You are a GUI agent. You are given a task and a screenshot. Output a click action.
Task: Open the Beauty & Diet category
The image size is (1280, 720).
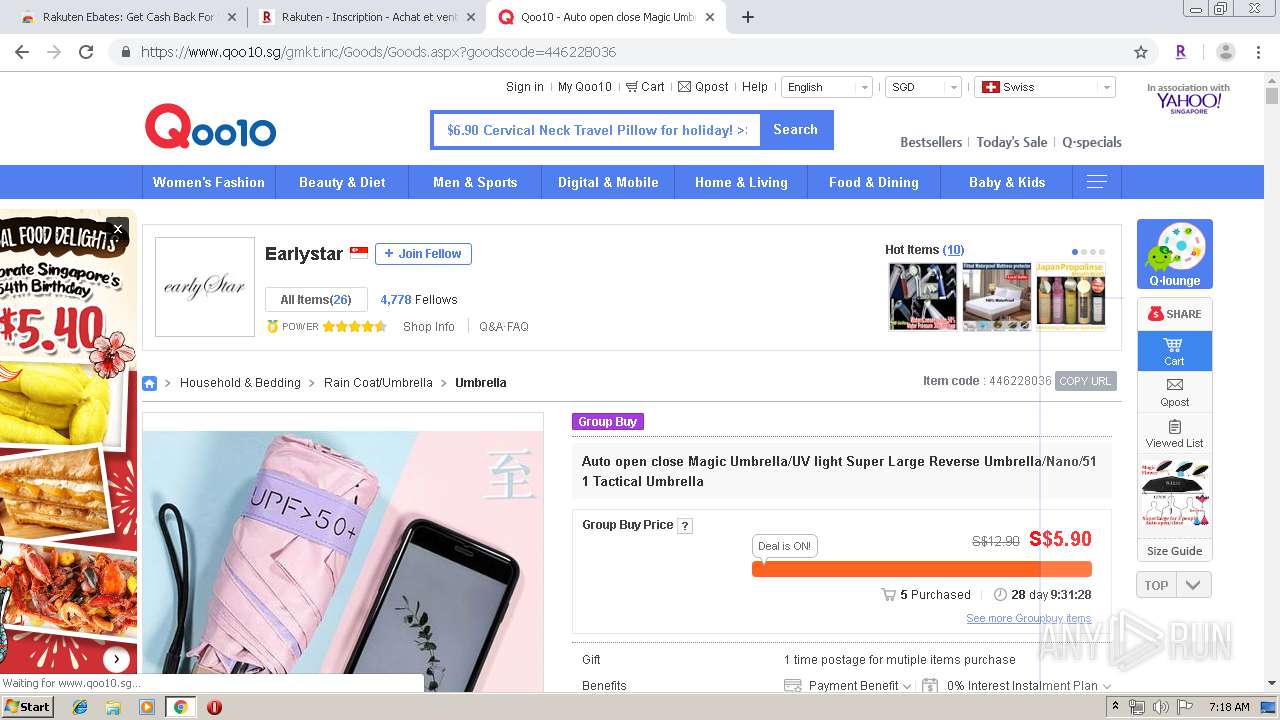(342, 182)
